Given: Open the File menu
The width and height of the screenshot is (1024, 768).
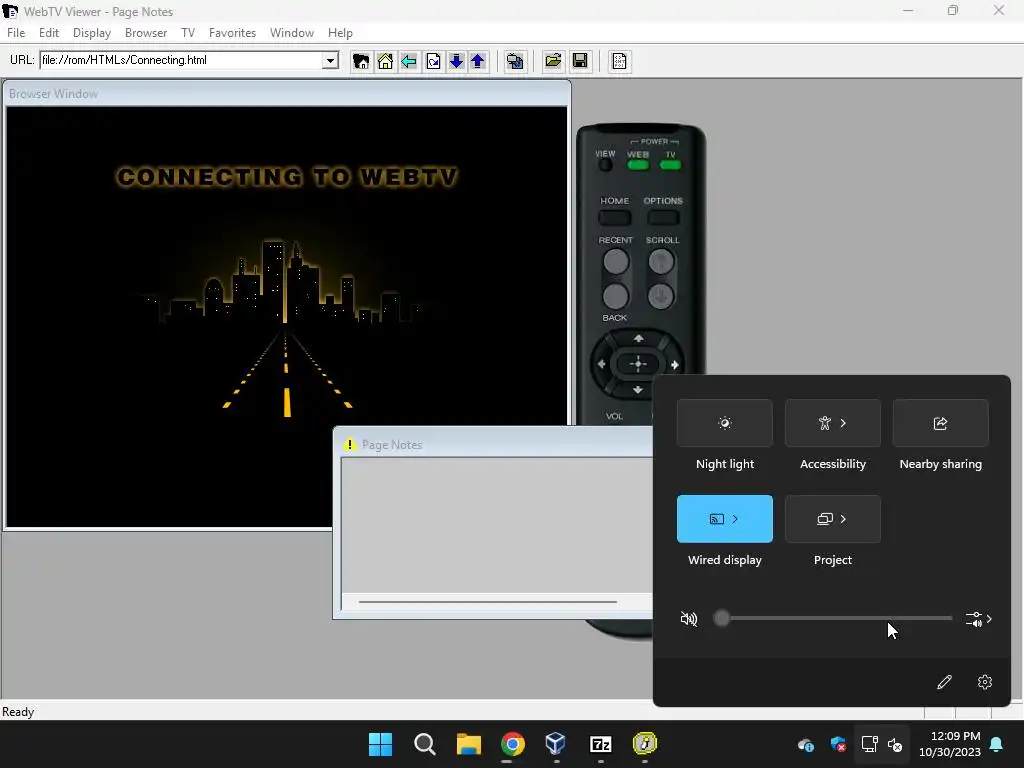Looking at the screenshot, I should 16,33.
